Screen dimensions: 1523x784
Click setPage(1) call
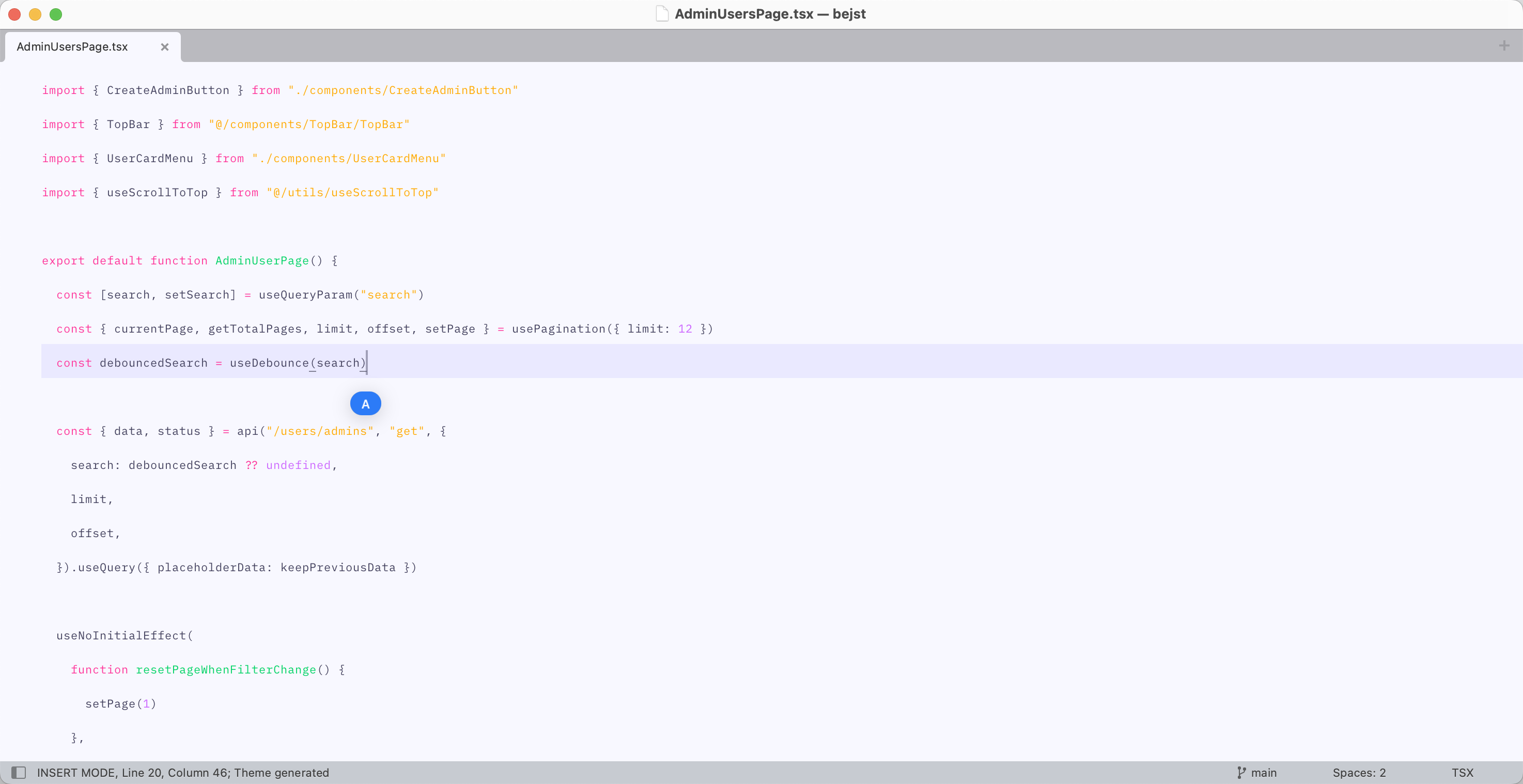[120, 703]
